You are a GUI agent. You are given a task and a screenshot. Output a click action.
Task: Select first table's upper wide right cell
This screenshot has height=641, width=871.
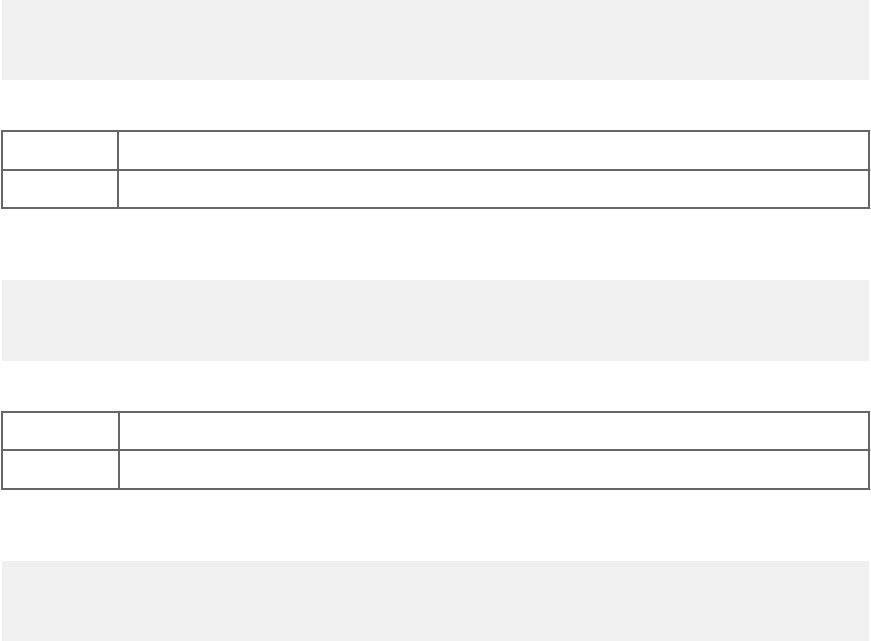493,151
